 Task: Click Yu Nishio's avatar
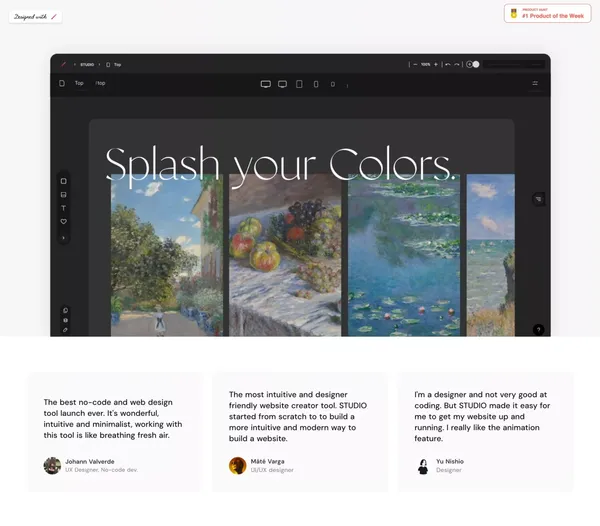tap(423, 466)
